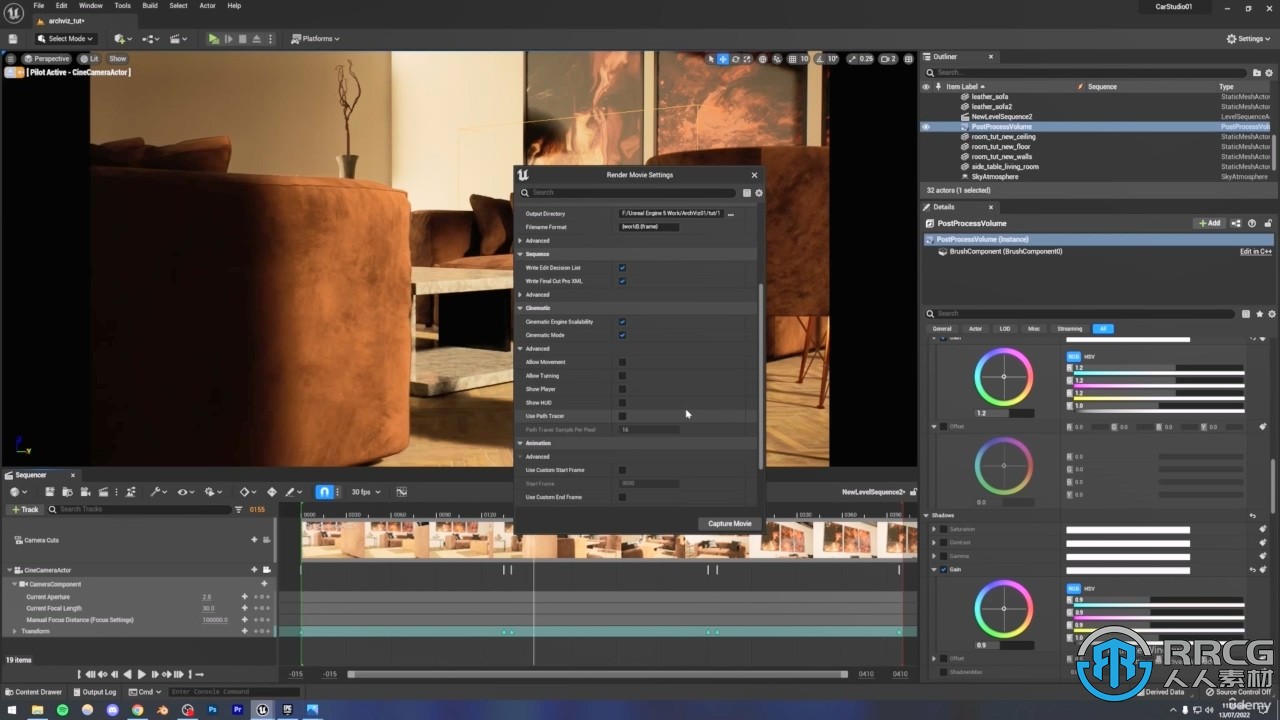Click the Add component button in Details
Image resolution: width=1280 pixels, height=720 pixels.
(1209, 223)
